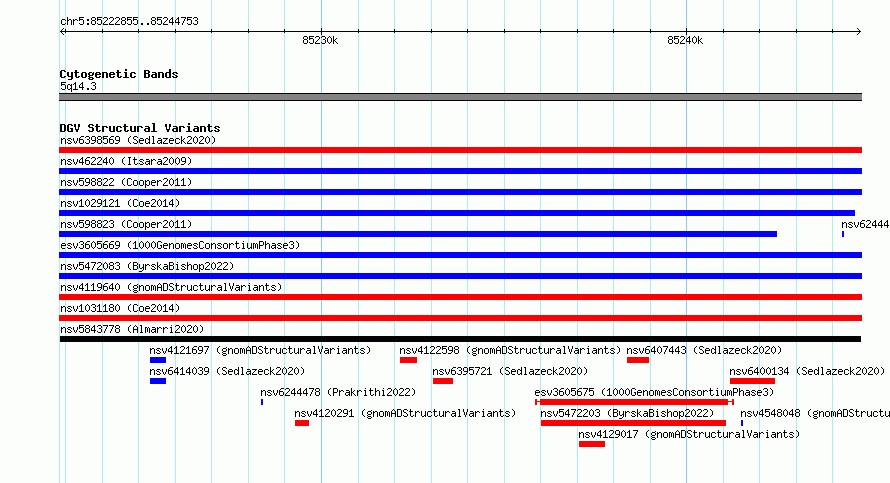The width and height of the screenshot is (890, 483).
Task: Click the nsv6407443 (Sedlazeck2020) label
Action: 704,350
